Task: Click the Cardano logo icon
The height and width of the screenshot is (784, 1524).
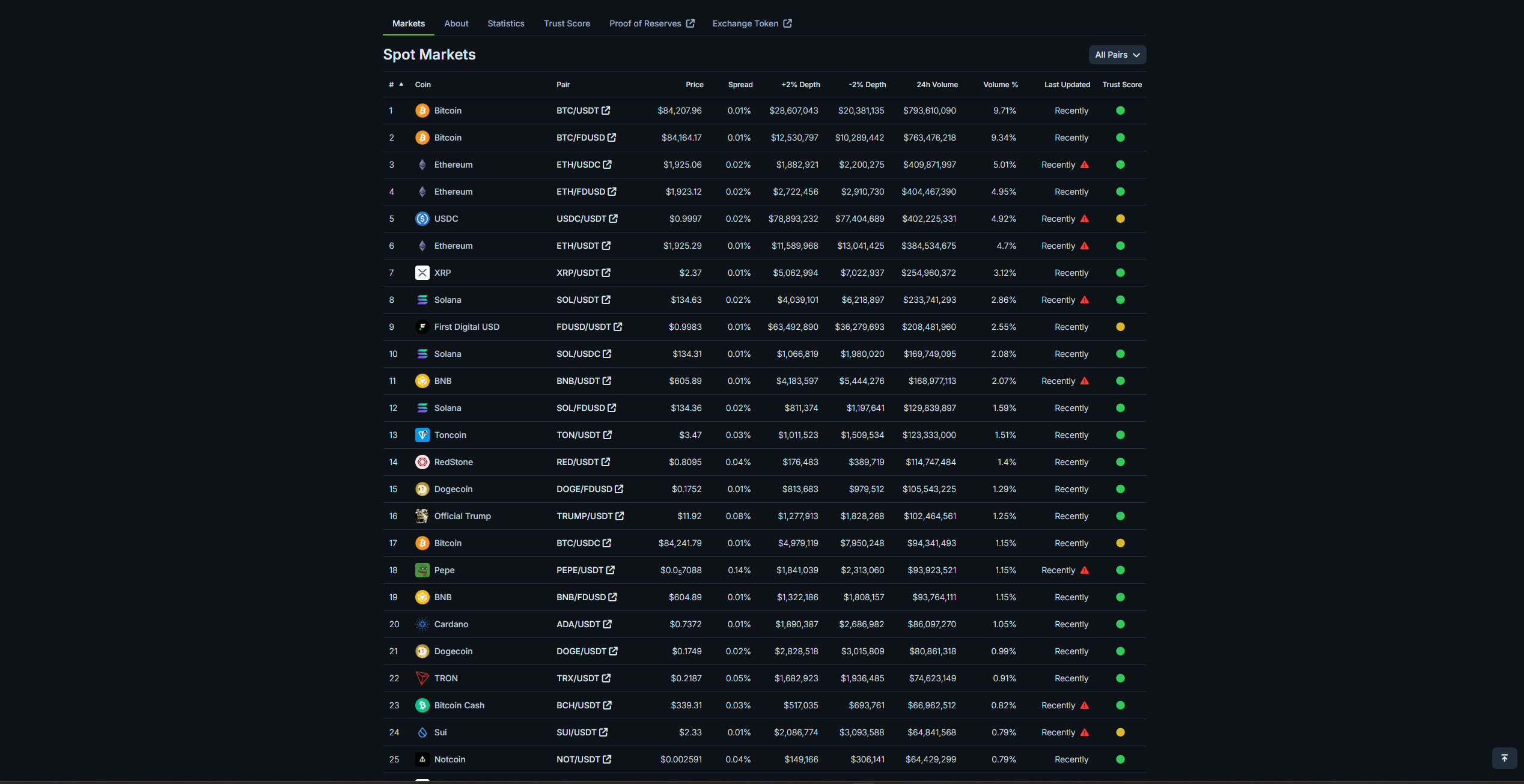Action: [x=422, y=624]
